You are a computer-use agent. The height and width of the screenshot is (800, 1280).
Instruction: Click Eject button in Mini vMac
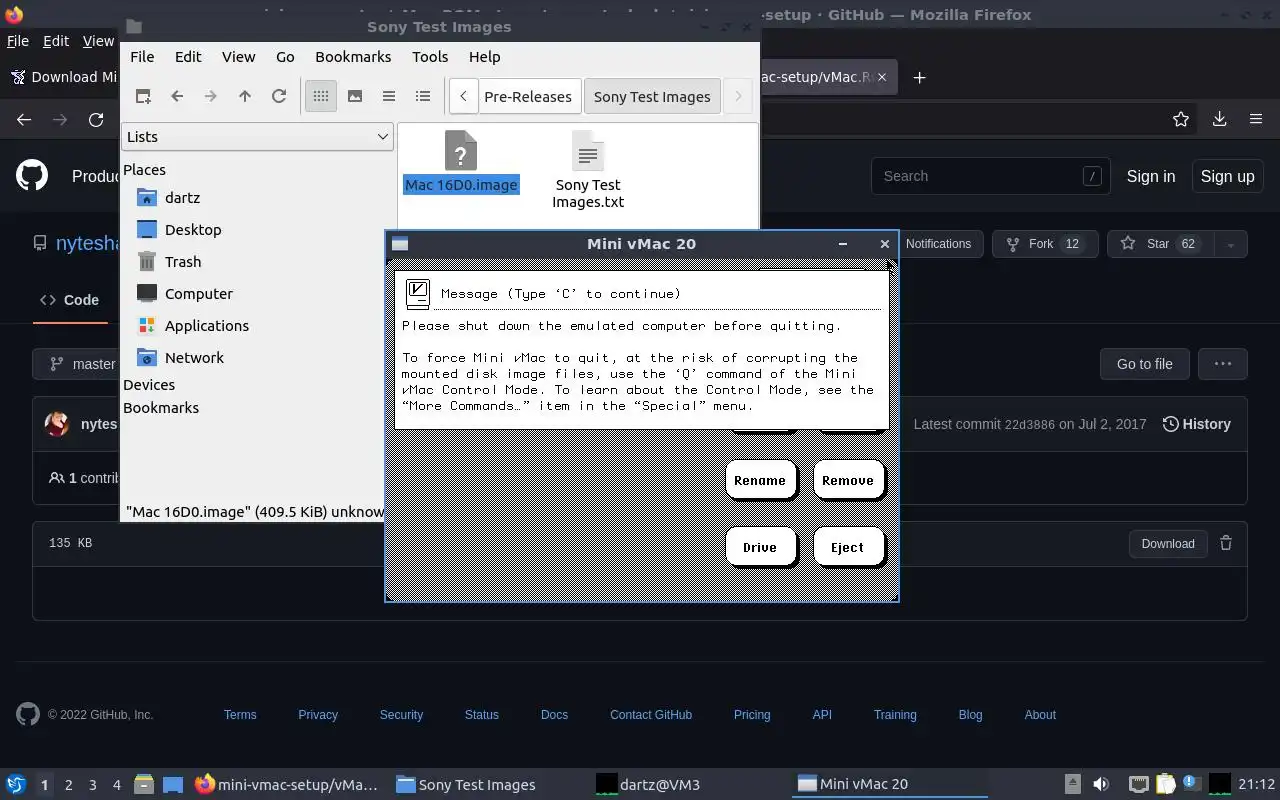[847, 548]
